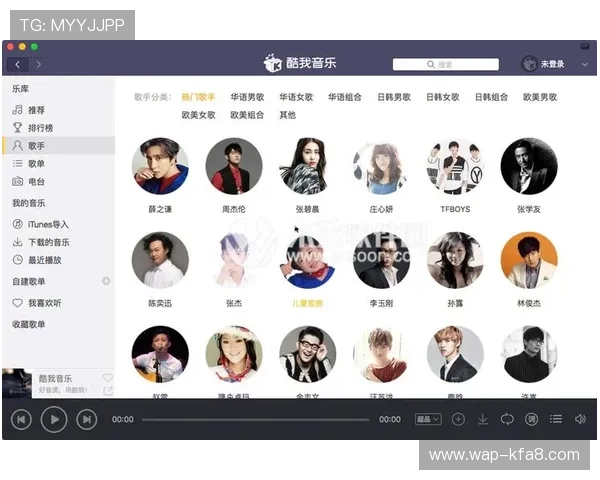The width and height of the screenshot is (600, 480).
Task: Skip to the previous track
Action: tap(21, 420)
